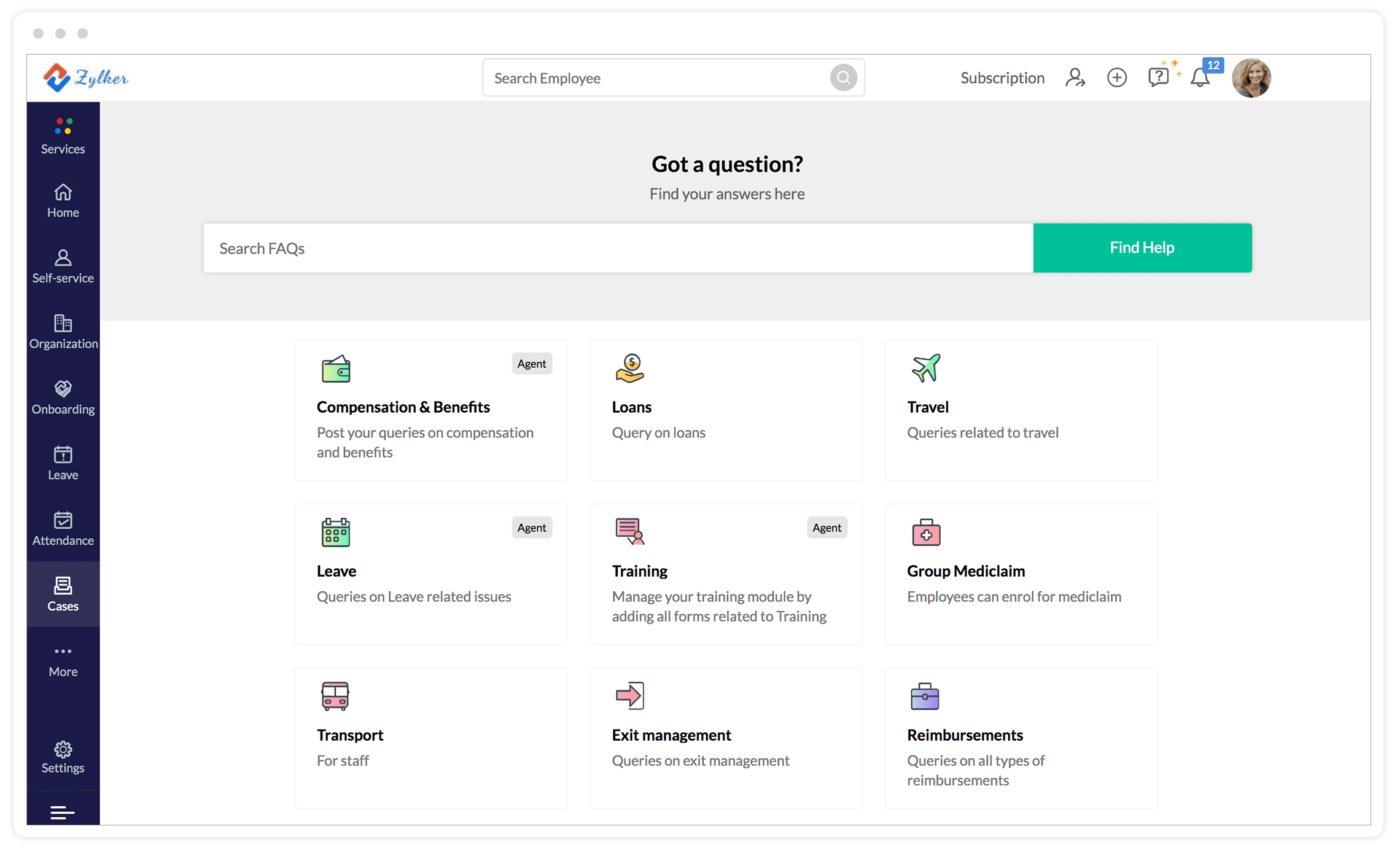The image size is (1400, 850).
Task: Open the Organization module
Action: pos(63,332)
